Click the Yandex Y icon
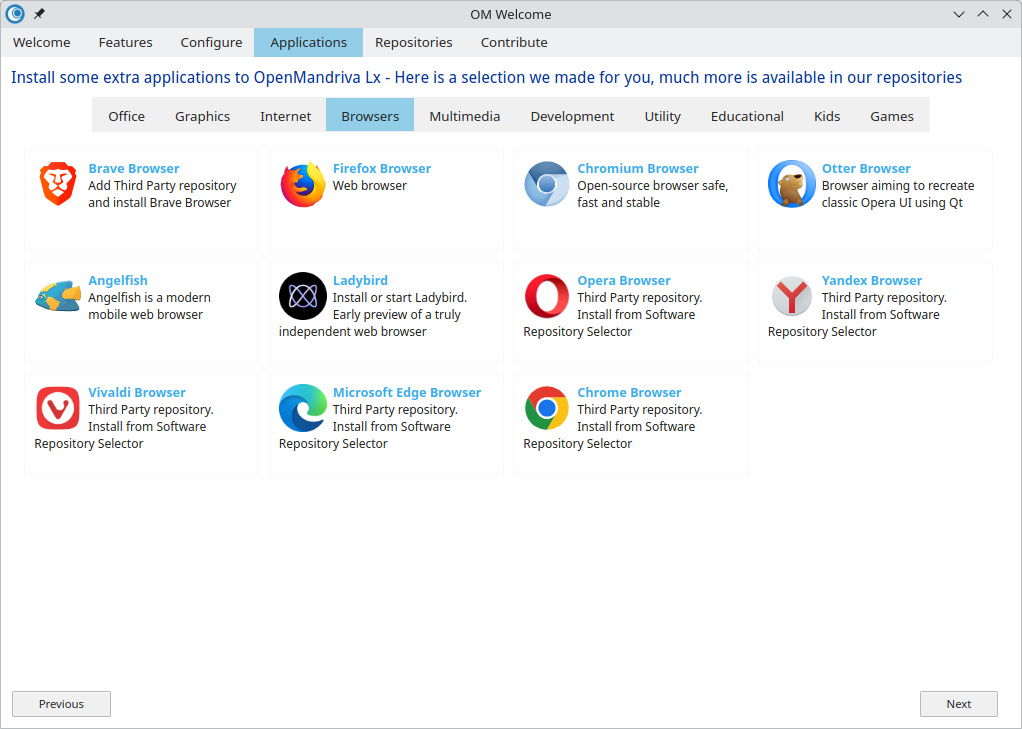This screenshot has width=1022, height=729. click(791, 296)
